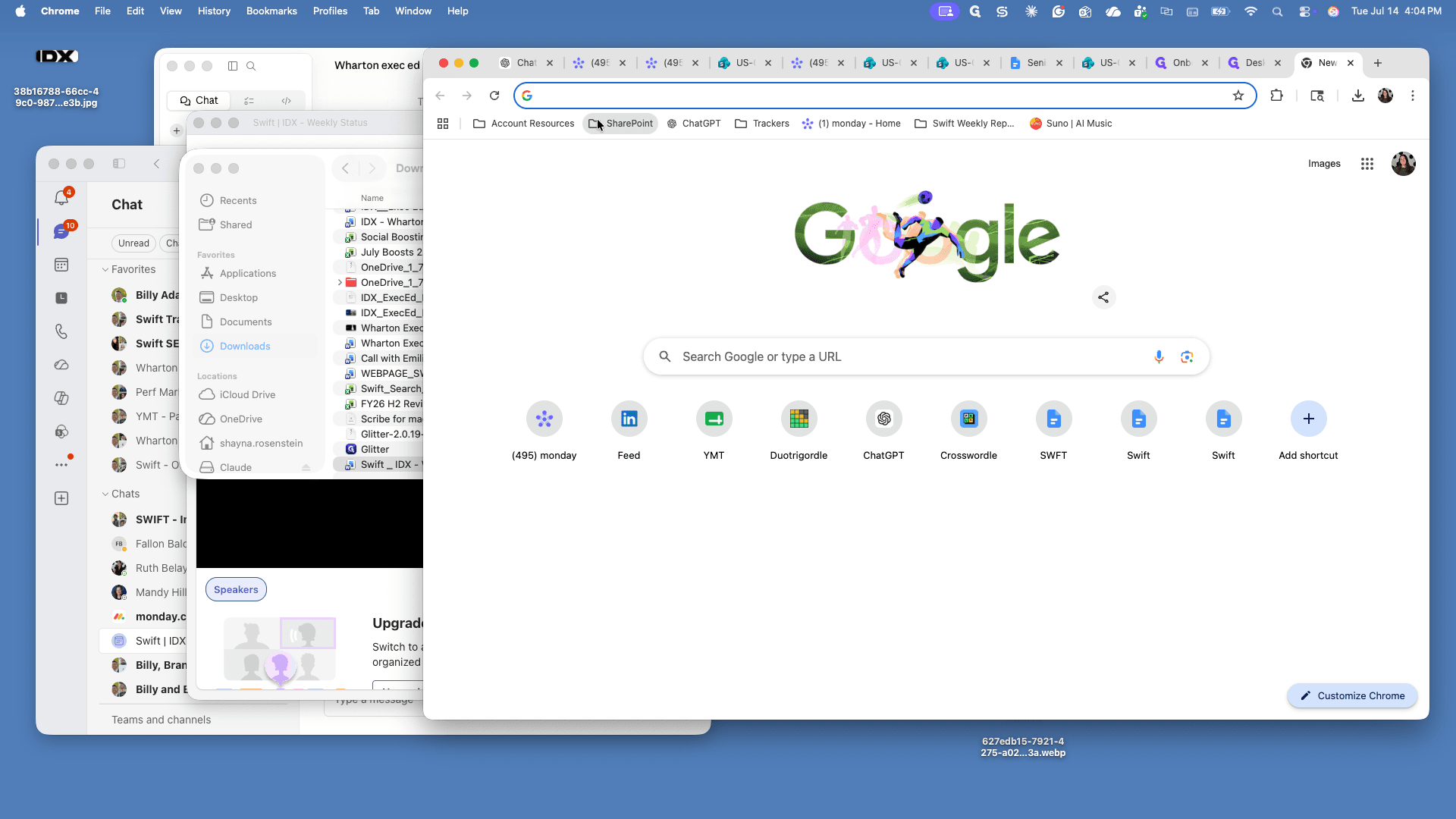
Task: Open Chrome Extensions puzzle icon
Action: (x=1277, y=96)
